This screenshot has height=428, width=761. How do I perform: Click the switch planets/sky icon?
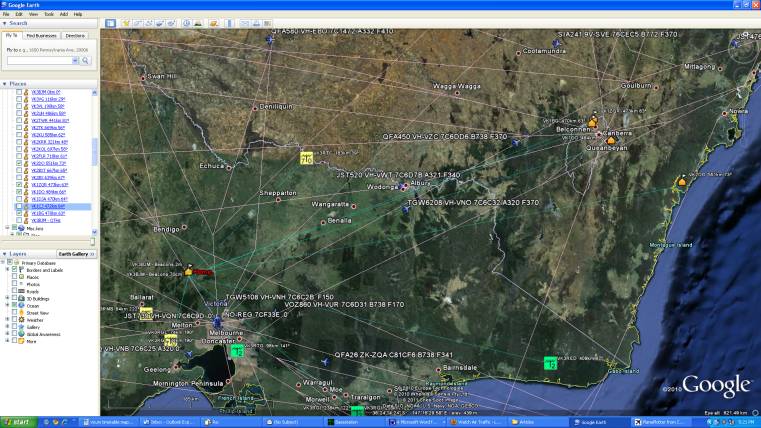214,23
